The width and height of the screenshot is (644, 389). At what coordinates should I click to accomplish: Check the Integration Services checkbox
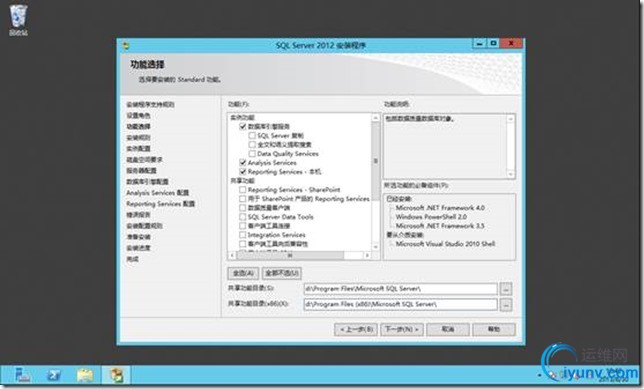pyautogui.click(x=243, y=235)
